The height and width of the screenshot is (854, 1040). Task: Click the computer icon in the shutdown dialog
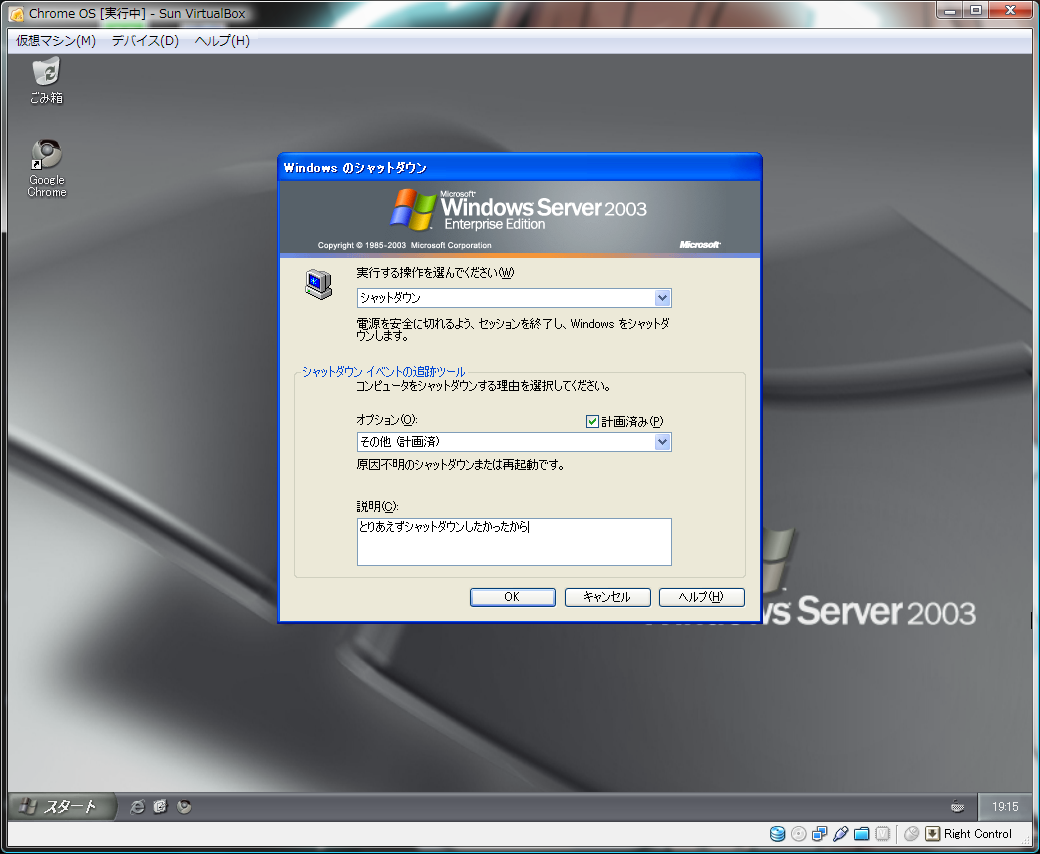pos(318,284)
